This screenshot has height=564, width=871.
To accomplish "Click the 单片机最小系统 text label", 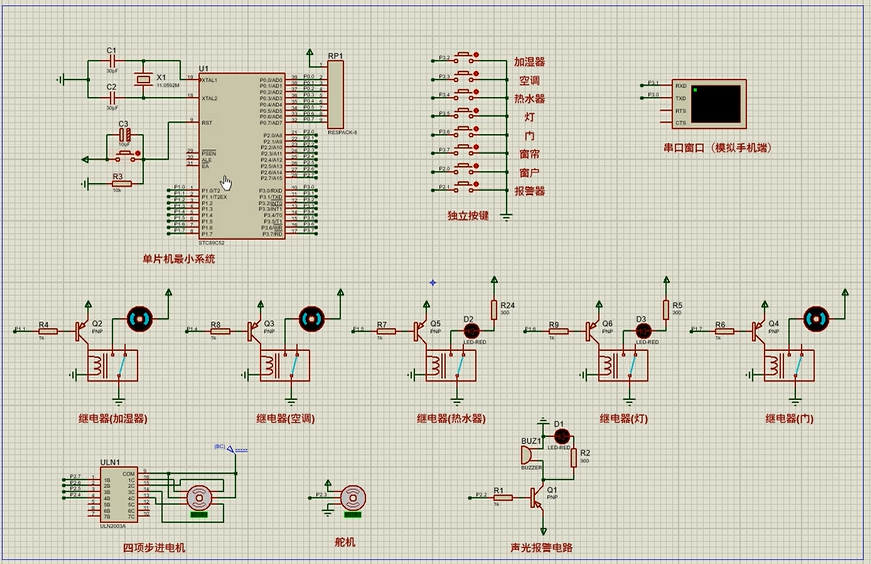I will 177,258.
